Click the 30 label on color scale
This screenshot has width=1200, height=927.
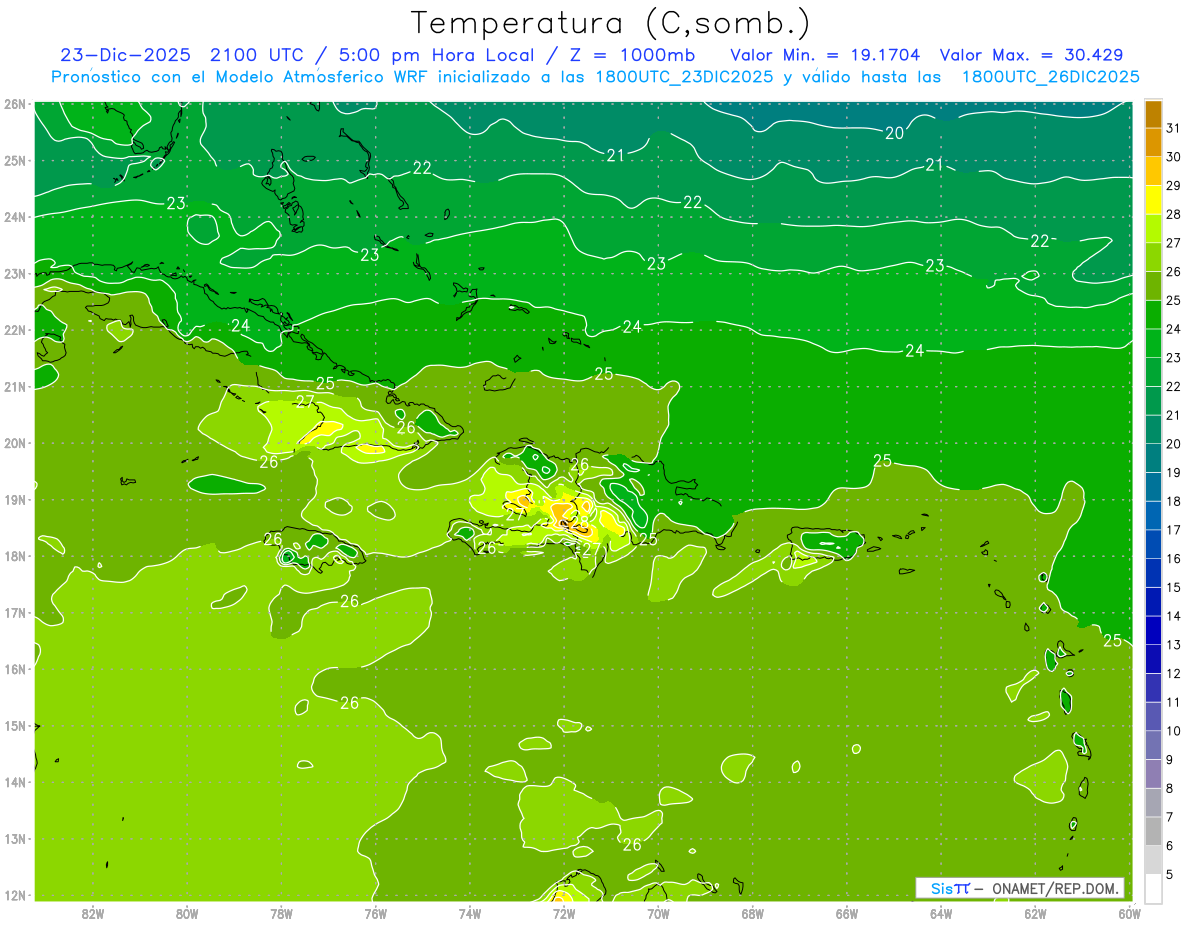tap(1173, 157)
